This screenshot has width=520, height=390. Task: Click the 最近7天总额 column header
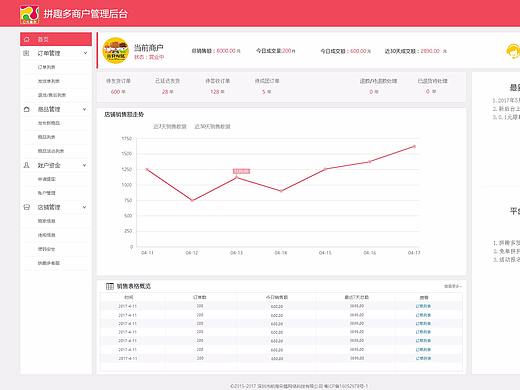click(x=357, y=297)
